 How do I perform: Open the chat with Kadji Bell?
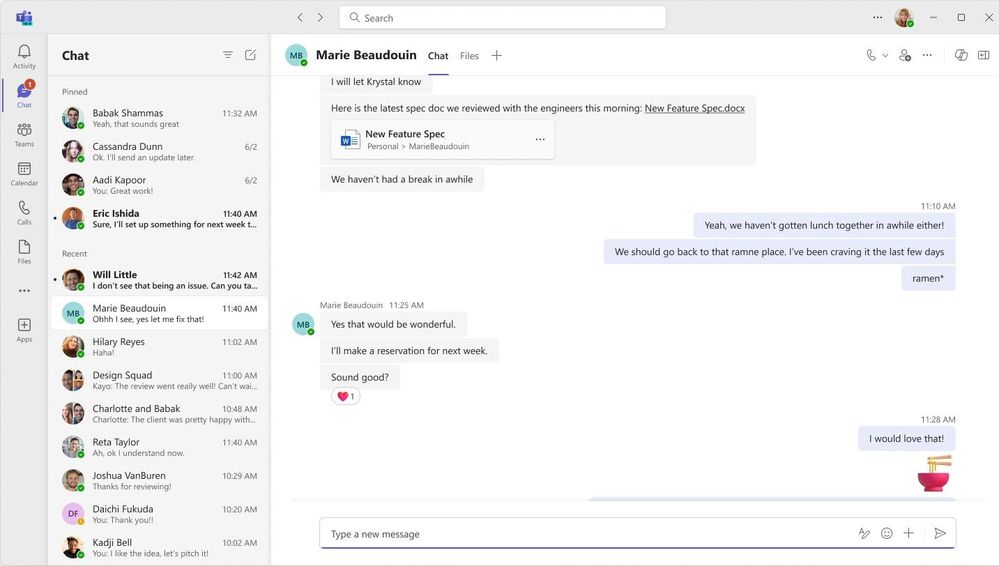pos(159,548)
